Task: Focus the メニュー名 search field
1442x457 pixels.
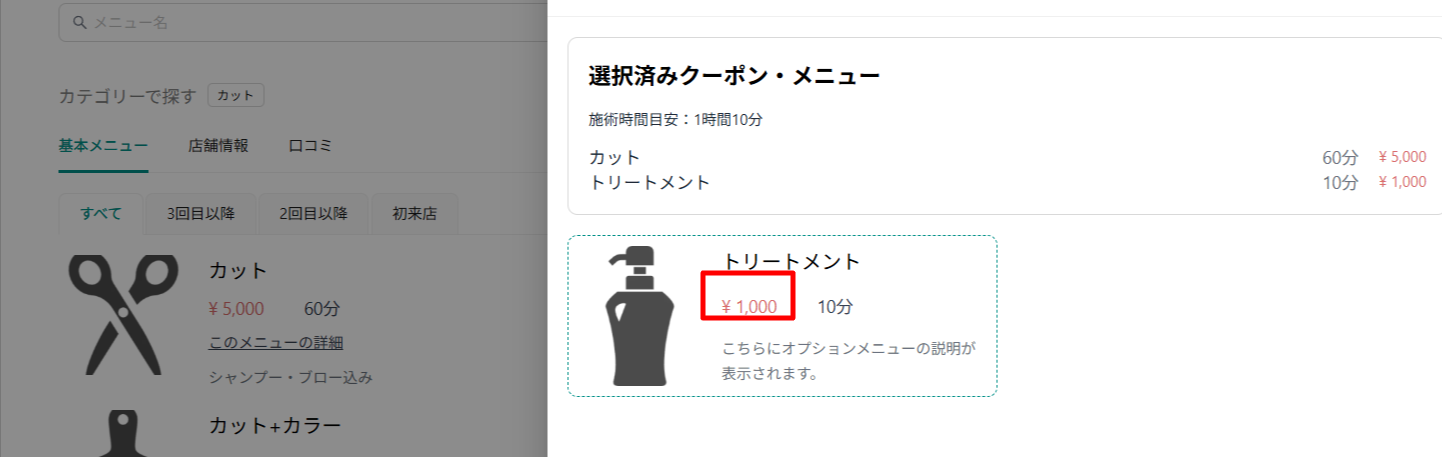Action: pos(303,22)
